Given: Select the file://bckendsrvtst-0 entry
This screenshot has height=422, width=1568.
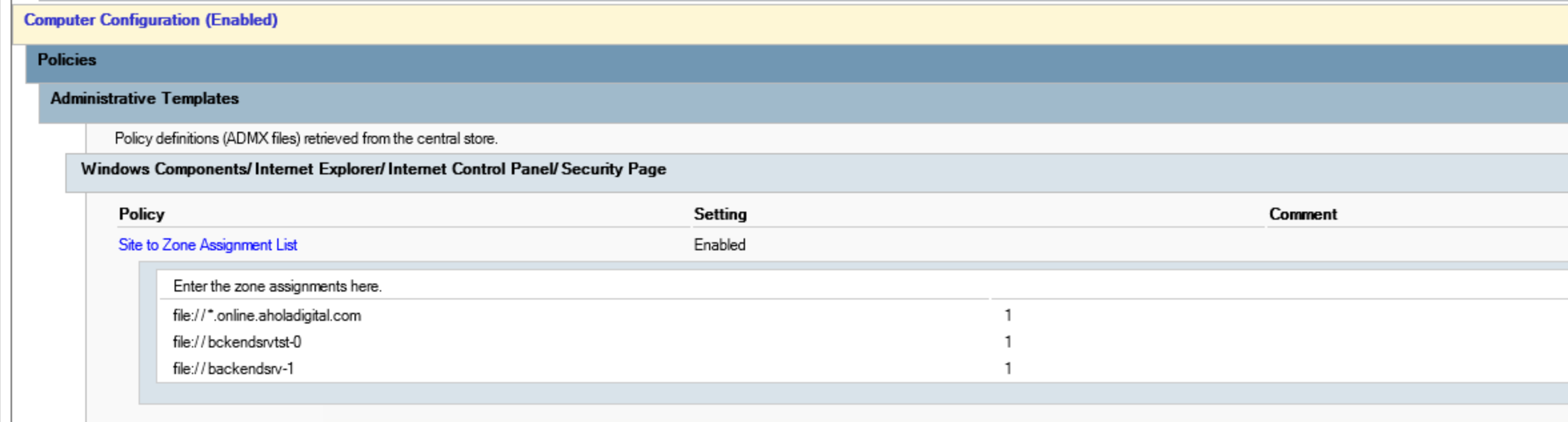Looking at the screenshot, I should point(237,342).
